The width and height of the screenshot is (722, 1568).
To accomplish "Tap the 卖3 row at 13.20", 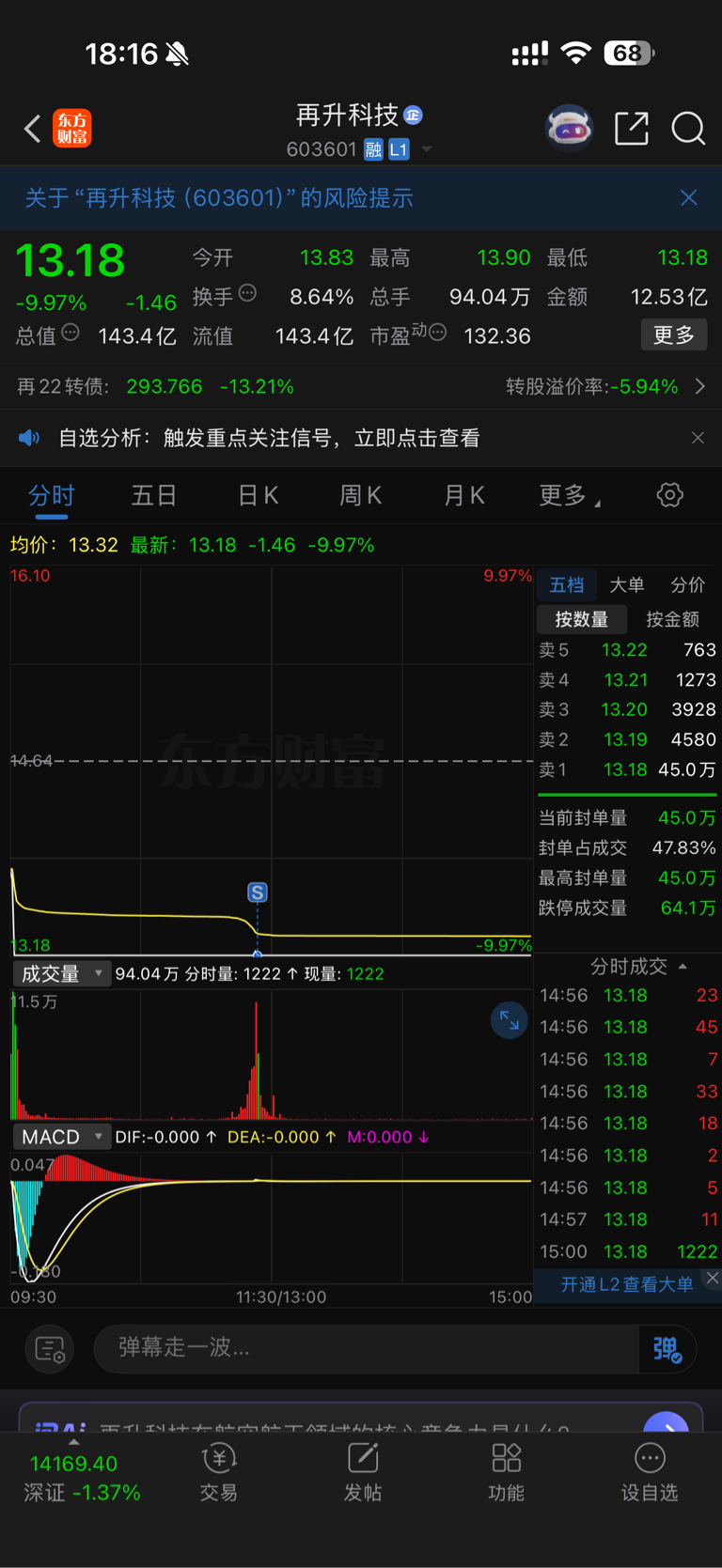I will pos(627,710).
